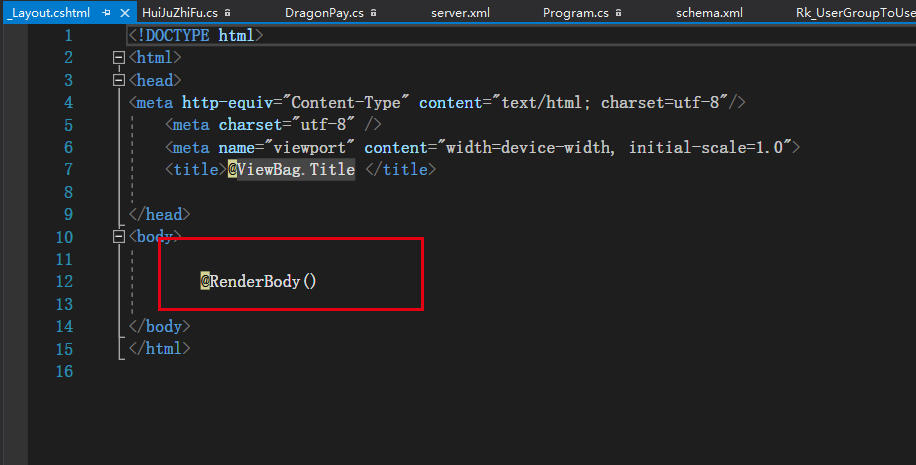This screenshot has height=465, width=916.
Task: Click the @RenderBody() call in code
Action: (x=258, y=281)
